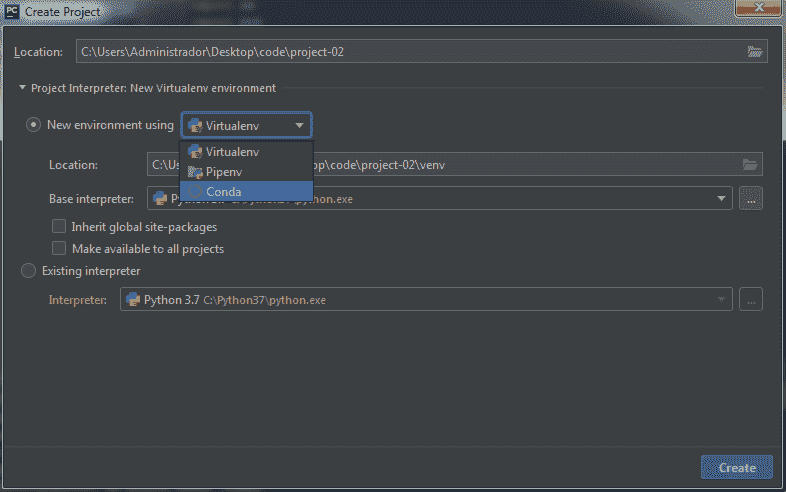
Task: Select the New environment using radio button
Action: [34, 125]
